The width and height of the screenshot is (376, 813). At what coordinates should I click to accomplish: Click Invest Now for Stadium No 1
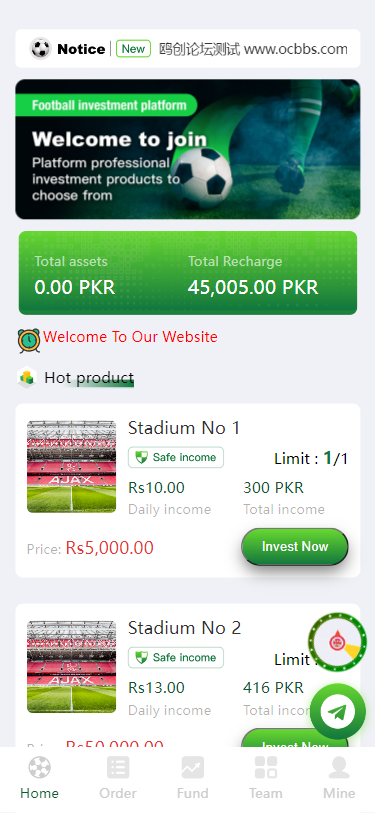tap(295, 546)
